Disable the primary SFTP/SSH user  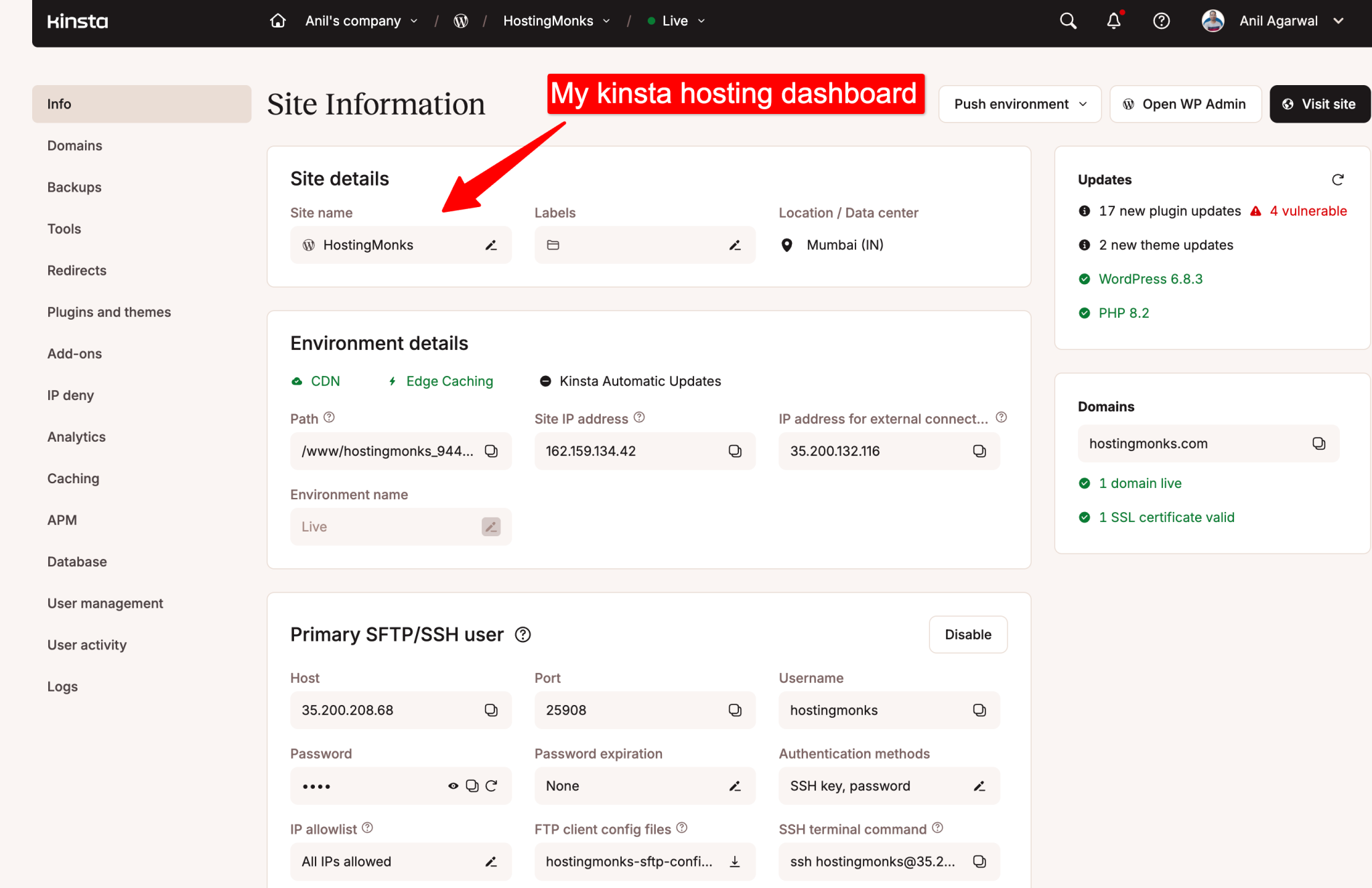point(967,634)
